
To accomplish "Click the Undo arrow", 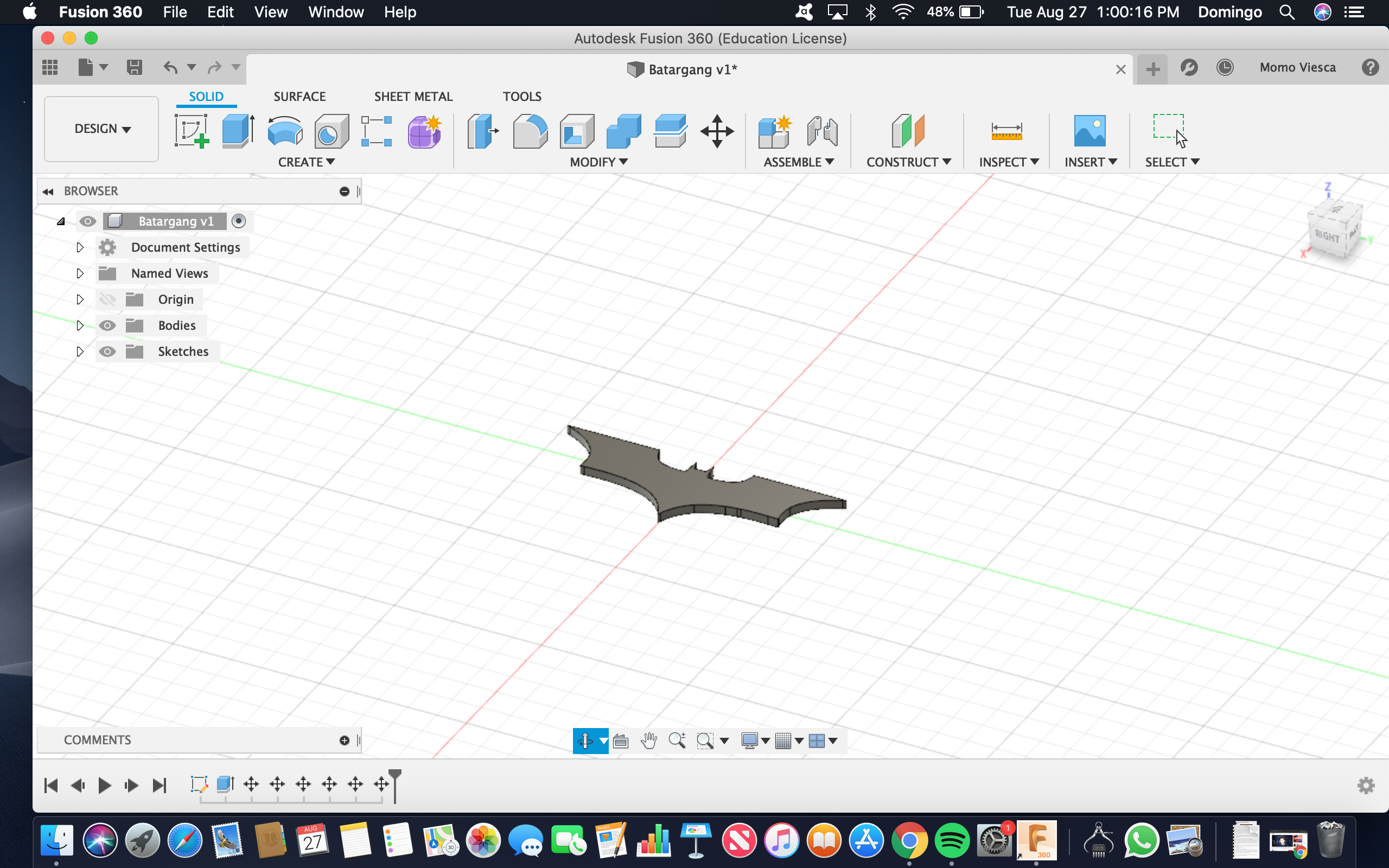I will [170, 67].
